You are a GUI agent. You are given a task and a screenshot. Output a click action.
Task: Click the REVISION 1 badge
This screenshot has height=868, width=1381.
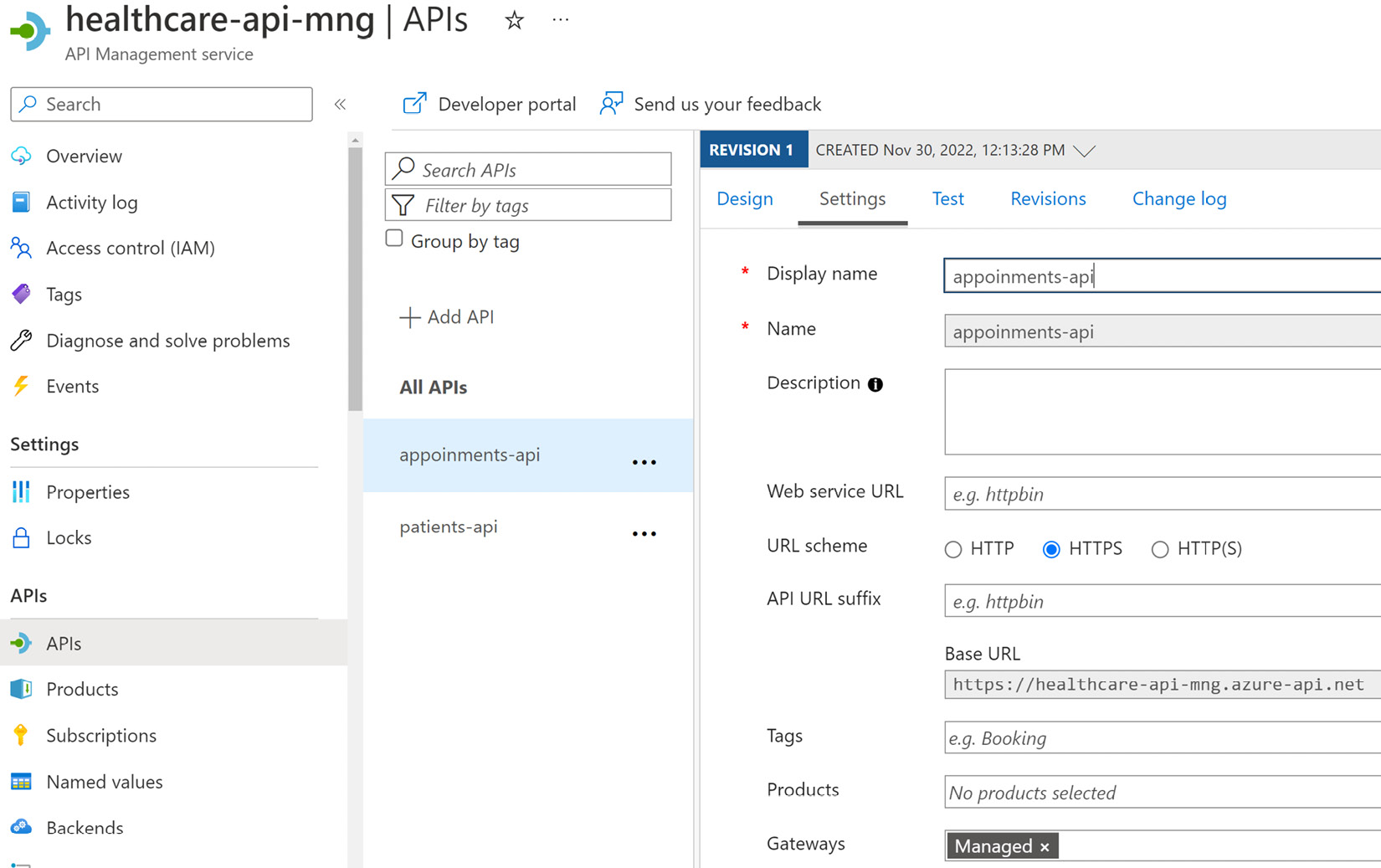[x=753, y=150]
